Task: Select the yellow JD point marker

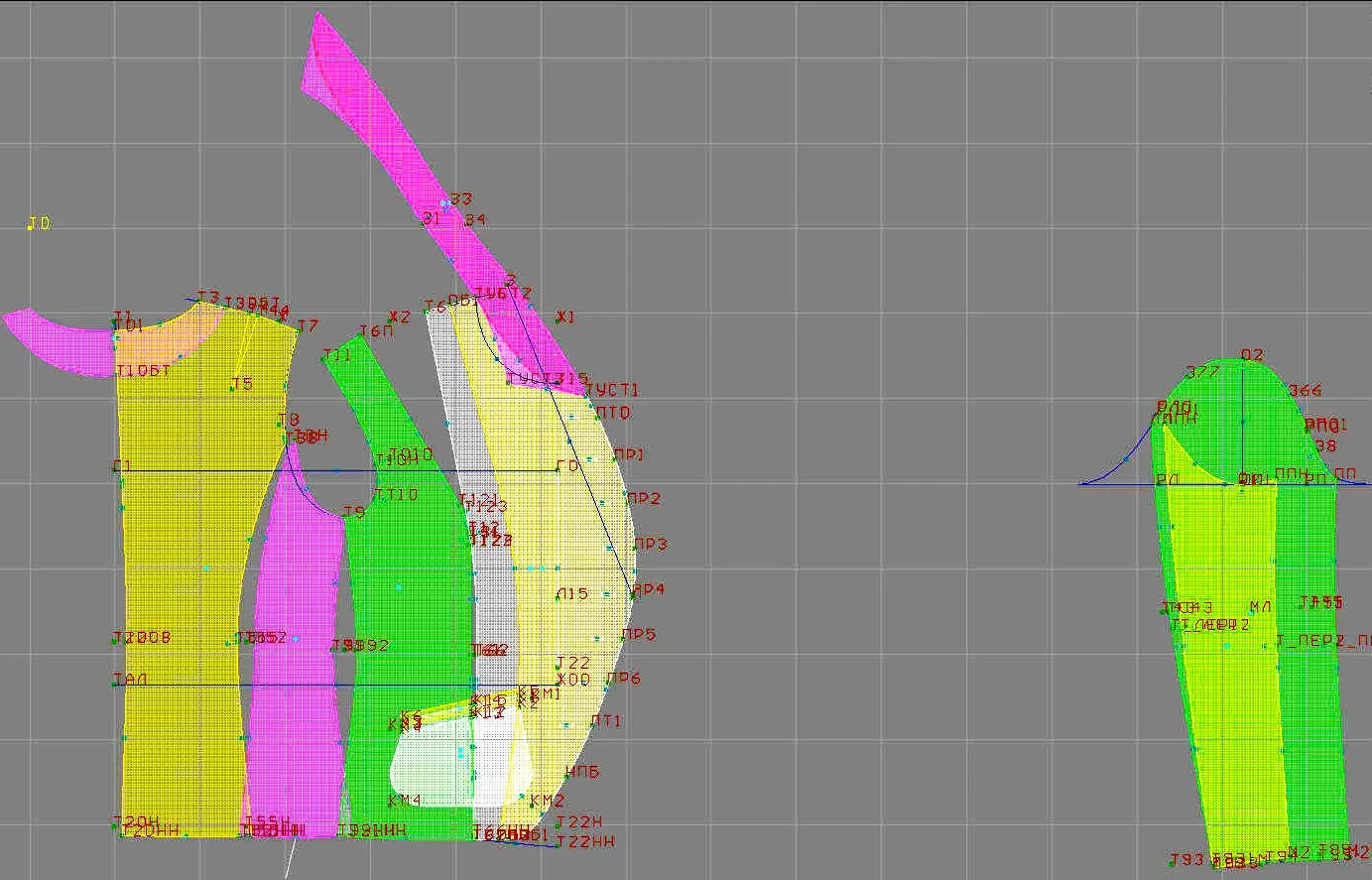Action: click(30, 227)
